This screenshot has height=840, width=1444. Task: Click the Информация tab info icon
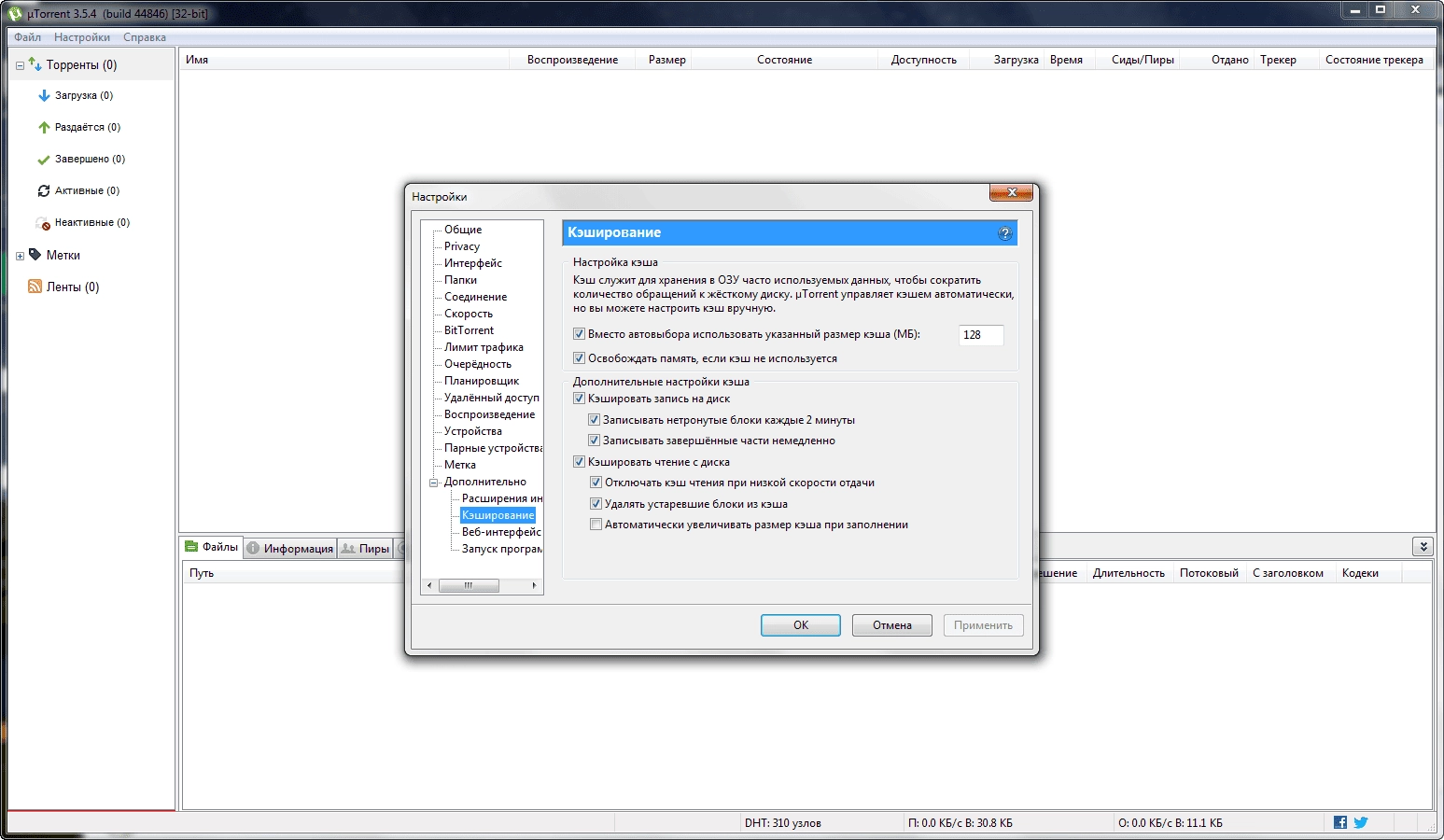click(x=253, y=548)
